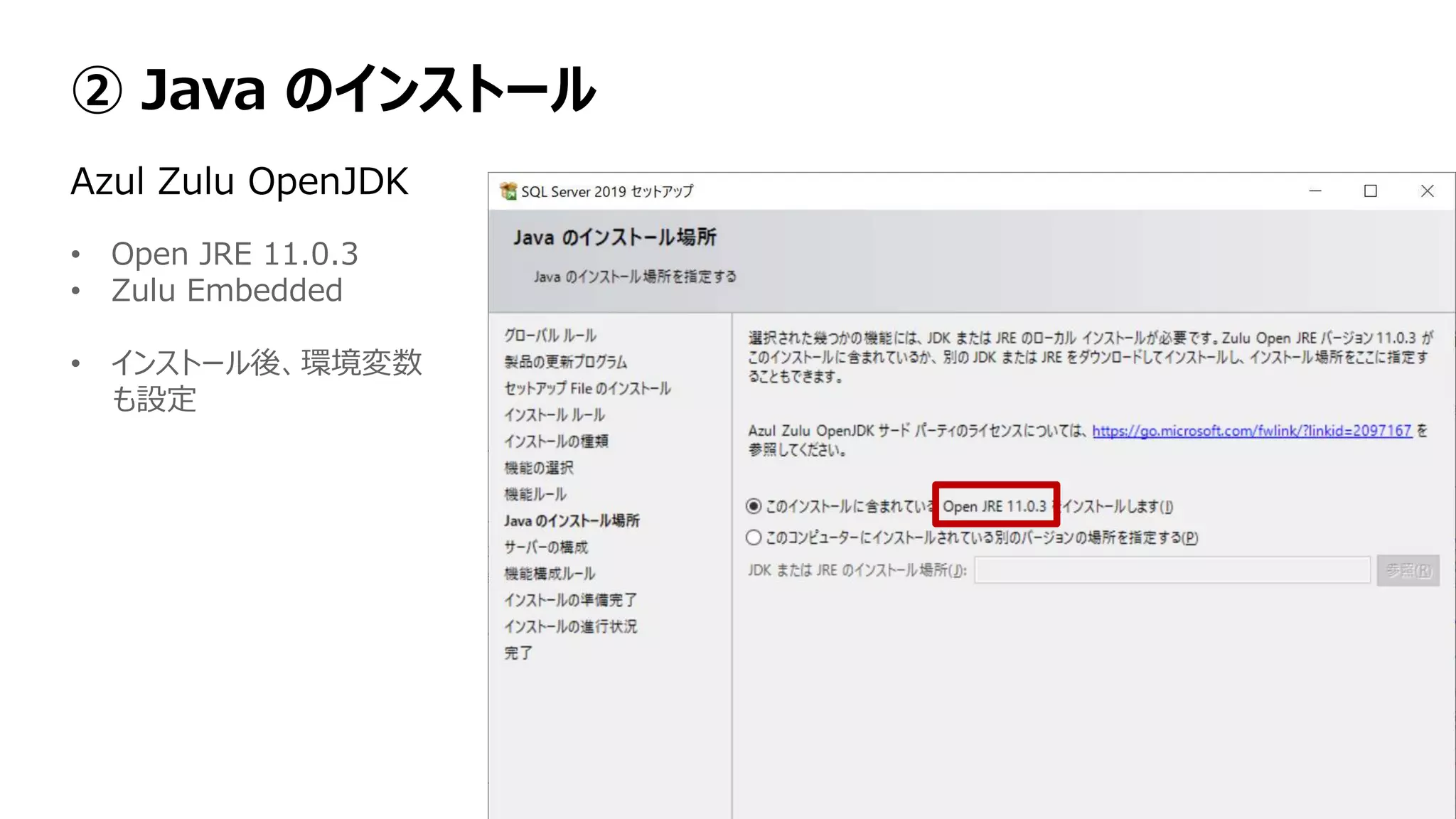The width and height of the screenshot is (1456, 819).
Task: Click the Zulu Embedded bullet text
Action: pyautogui.click(x=227, y=290)
